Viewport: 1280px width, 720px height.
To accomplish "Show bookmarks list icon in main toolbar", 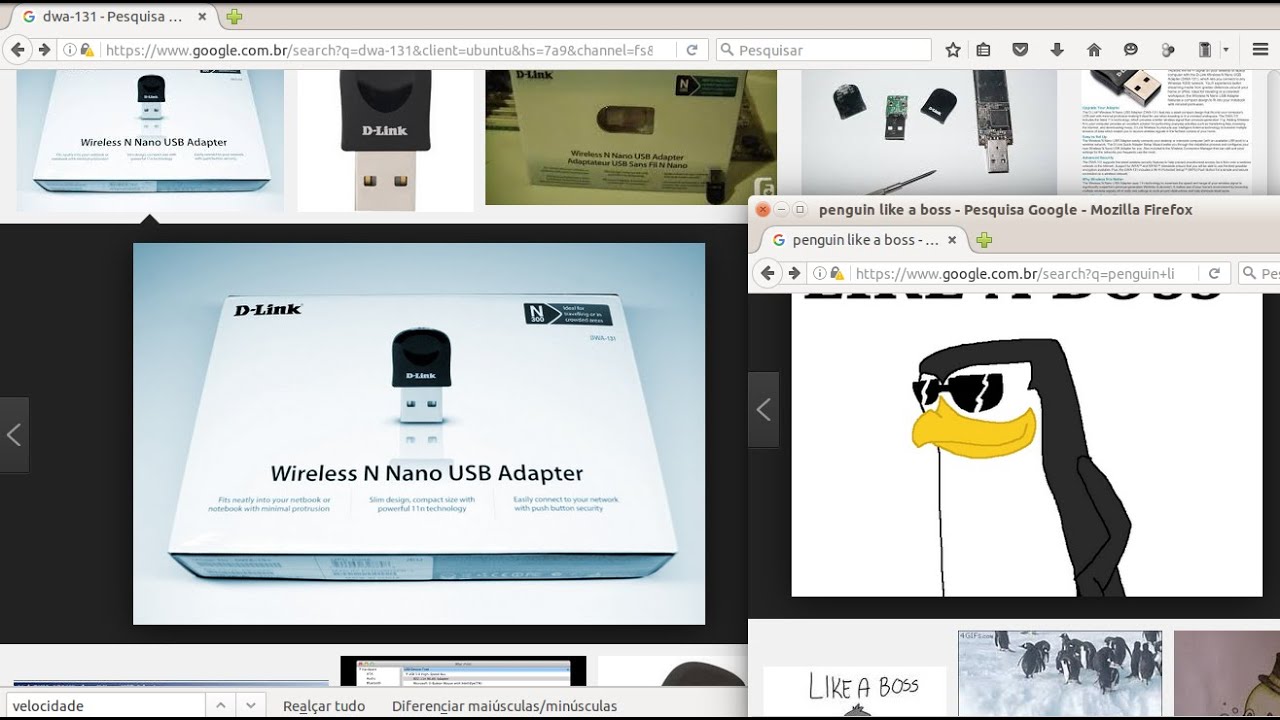I will pyautogui.click(x=983, y=50).
